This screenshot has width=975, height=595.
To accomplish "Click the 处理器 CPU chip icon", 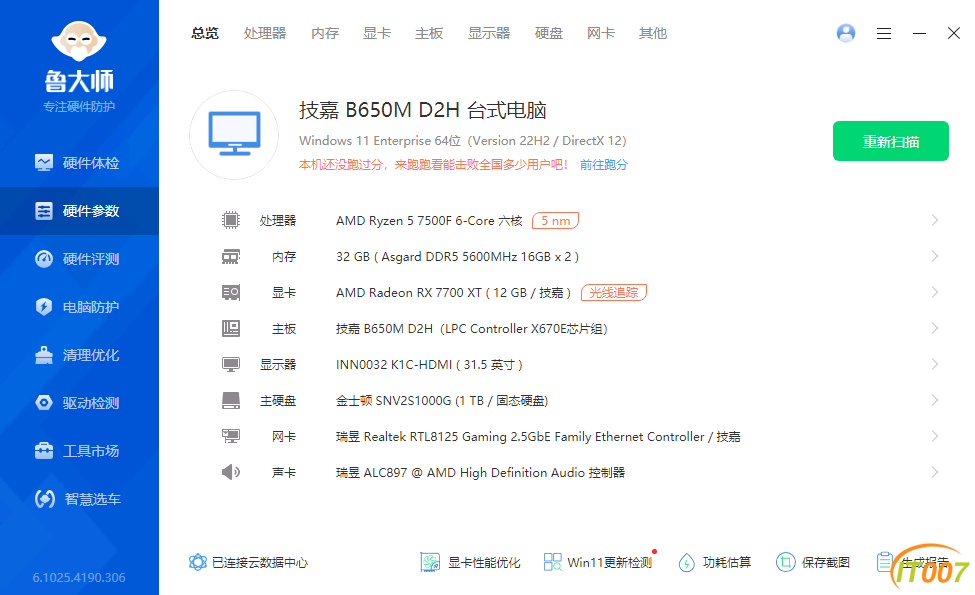I will click(x=231, y=220).
